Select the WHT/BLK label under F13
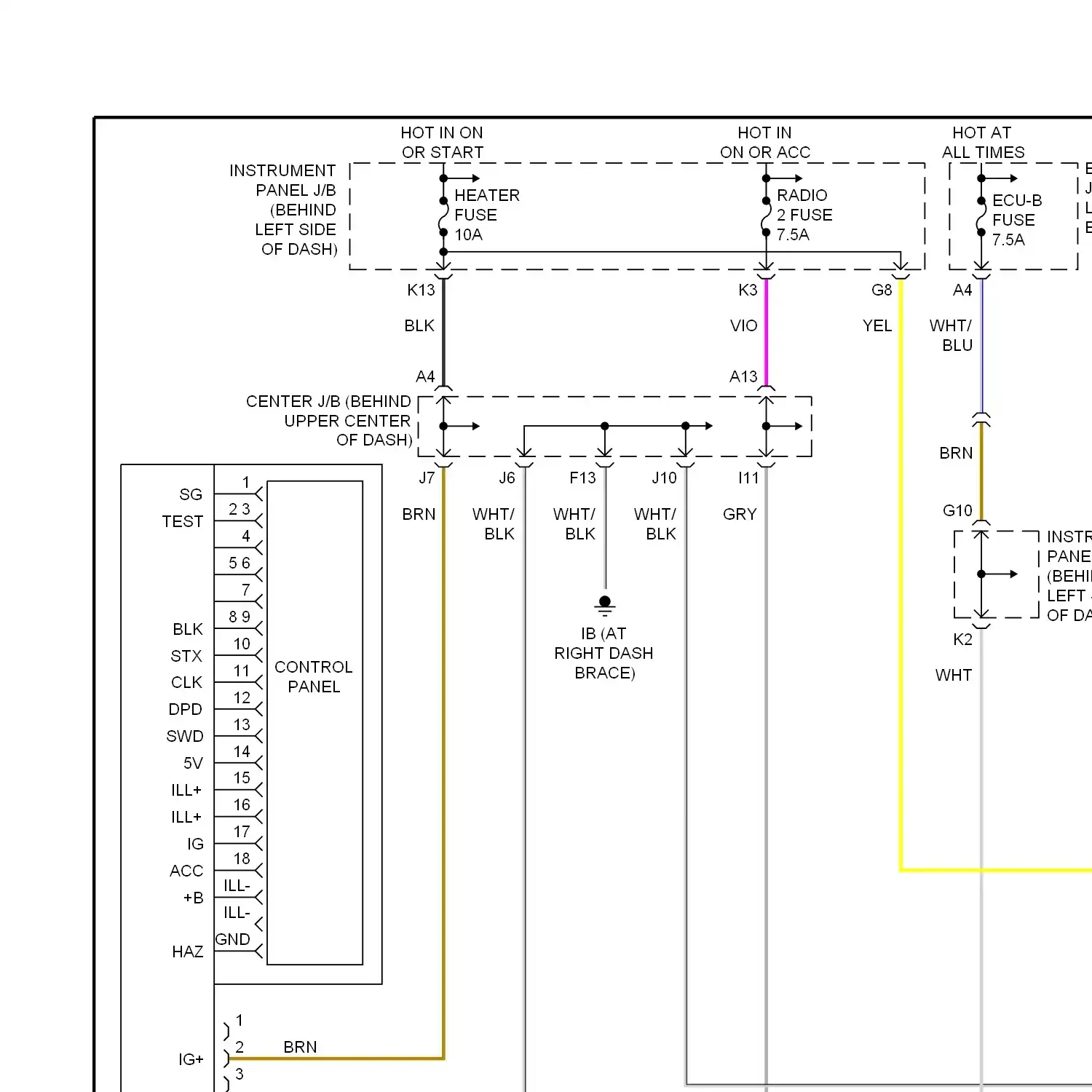 [x=574, y=524]
